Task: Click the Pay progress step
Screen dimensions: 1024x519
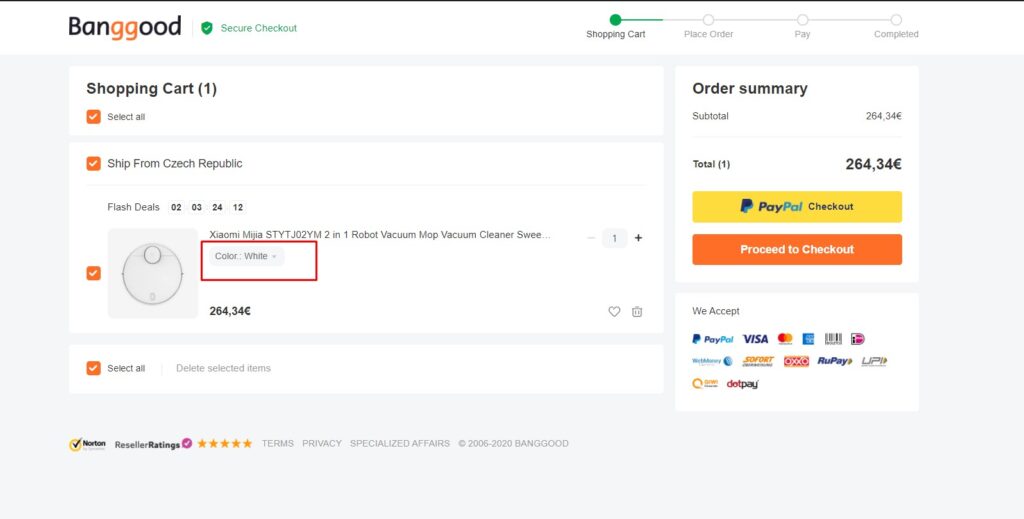Action: point(803,27)
